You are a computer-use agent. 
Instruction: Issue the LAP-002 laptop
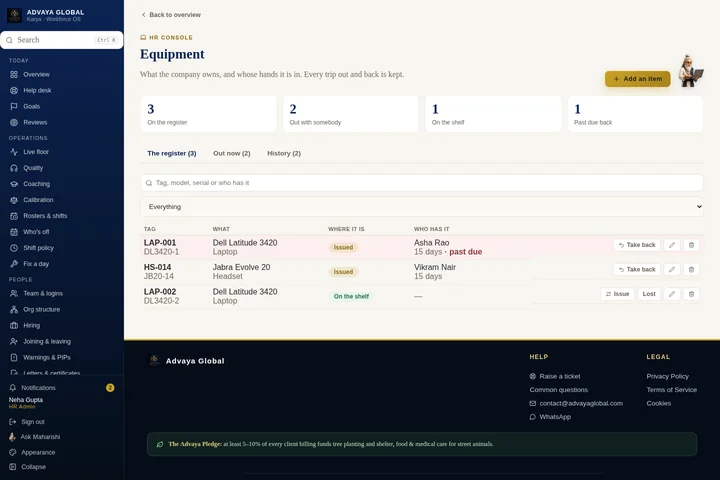click(617, 294)
